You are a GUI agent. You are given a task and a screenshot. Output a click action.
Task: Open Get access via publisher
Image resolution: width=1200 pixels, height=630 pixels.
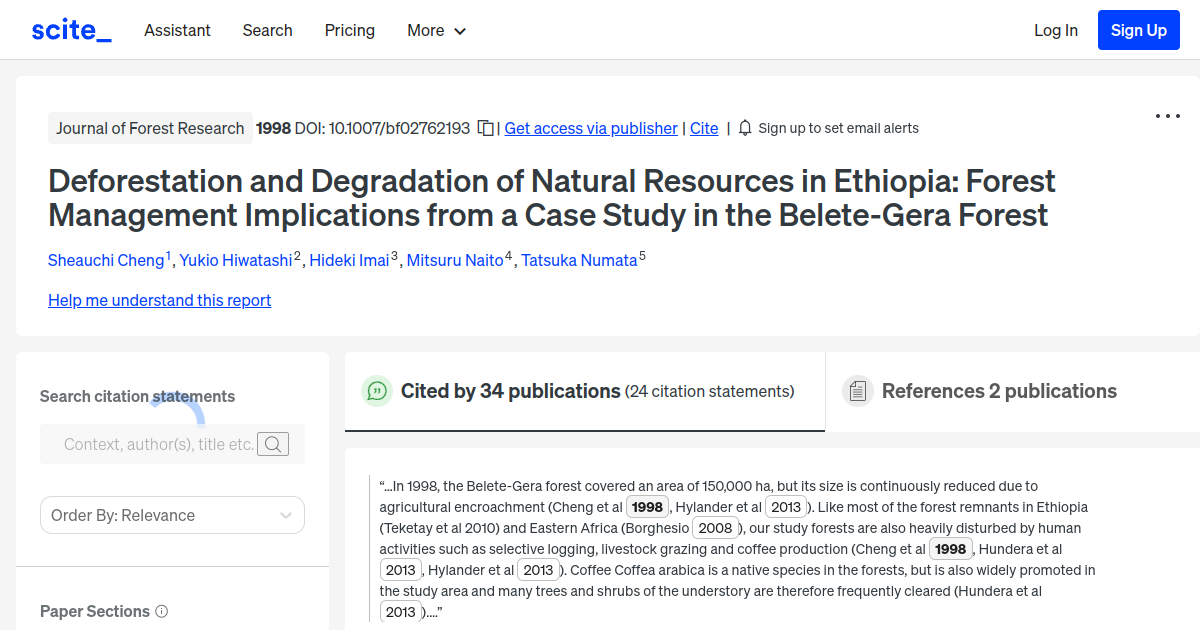tap(591, 128)
